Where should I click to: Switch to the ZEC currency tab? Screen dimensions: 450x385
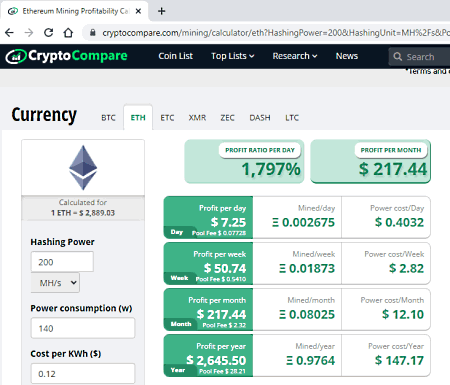coord(227,118)
